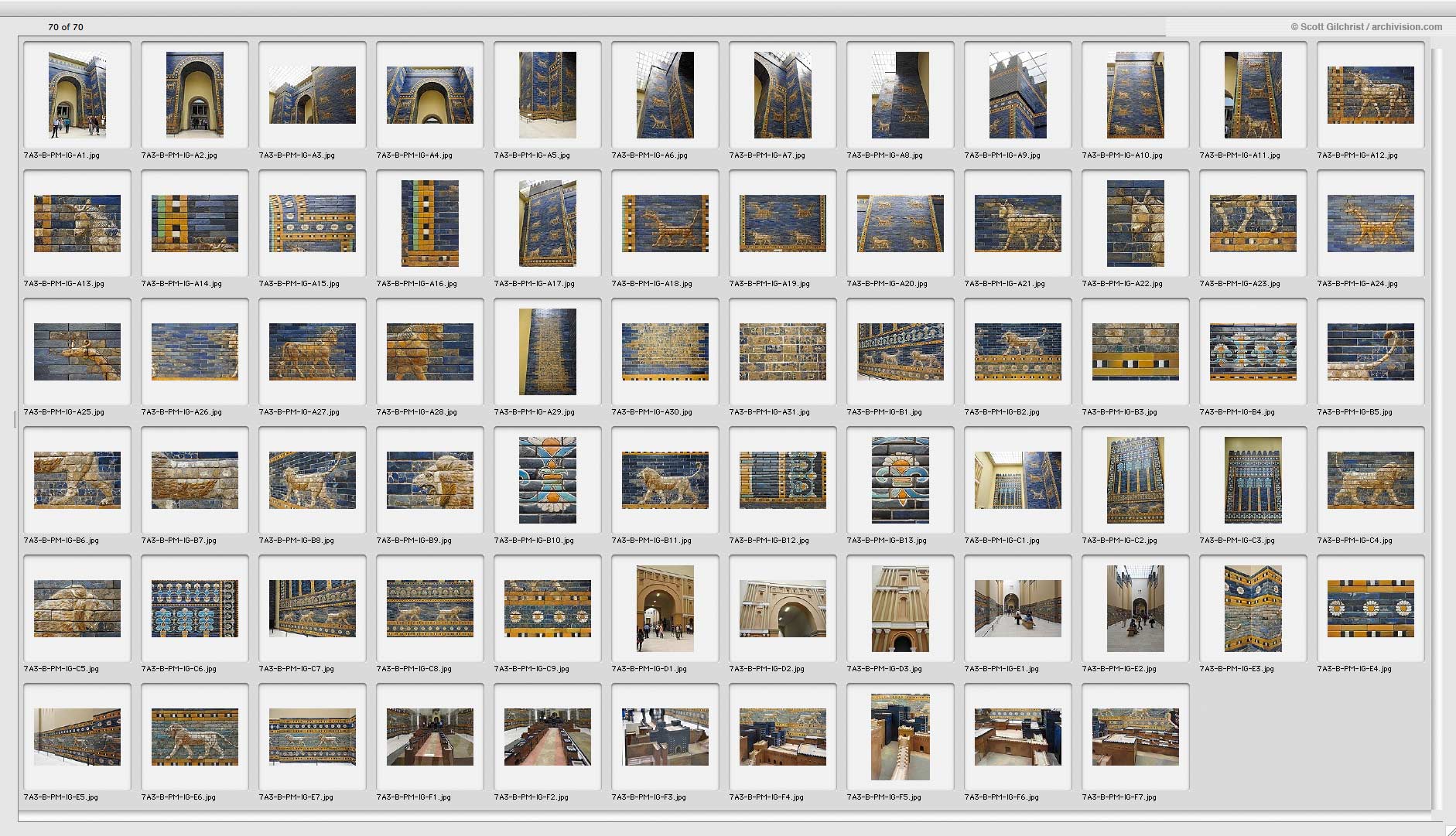1456x836 pixels.
Task: Open the 7A3-B-PM-IG-A18.jpg thumbnail
Action: (x=665, y=224)
